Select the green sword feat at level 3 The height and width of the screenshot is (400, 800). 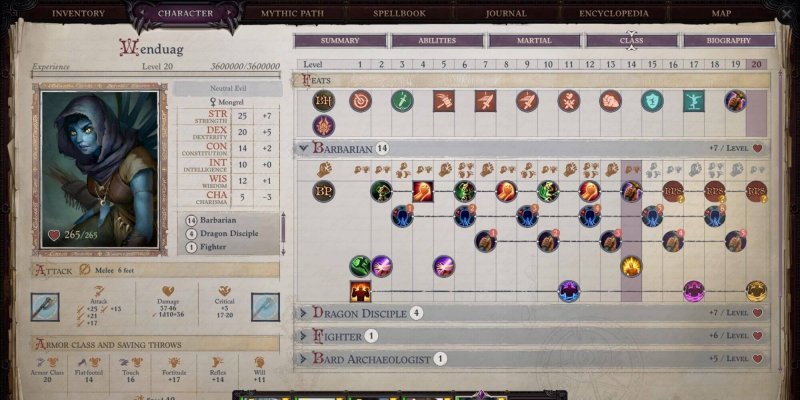click(402, 101)
